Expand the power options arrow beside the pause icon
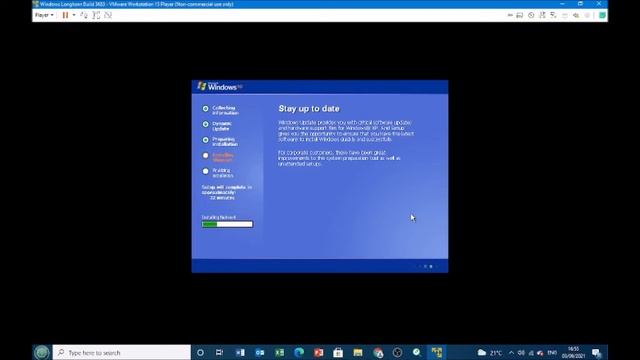The width and height of the screenshot is (640, 360). (x=74, y=15)
